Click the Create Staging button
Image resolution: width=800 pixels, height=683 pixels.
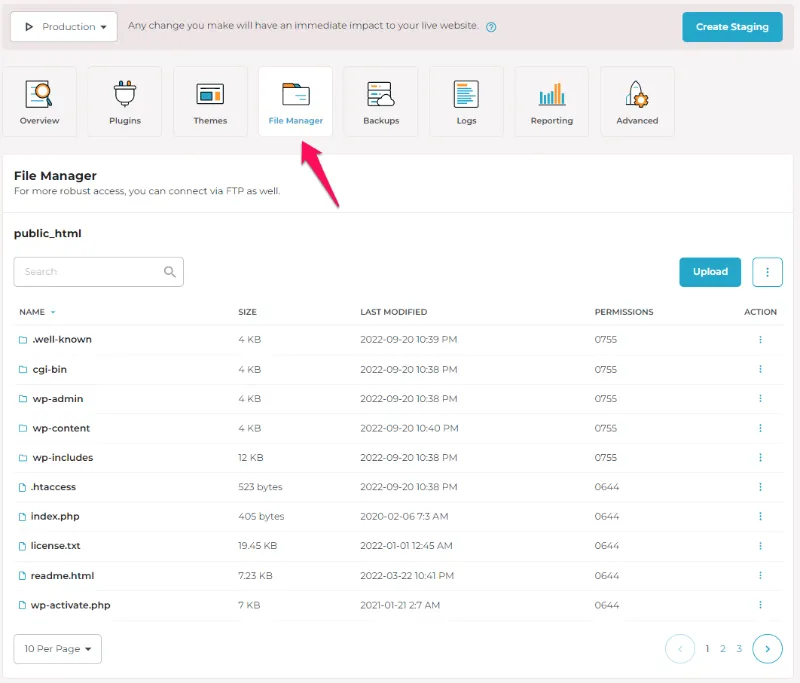click(732, 26)
